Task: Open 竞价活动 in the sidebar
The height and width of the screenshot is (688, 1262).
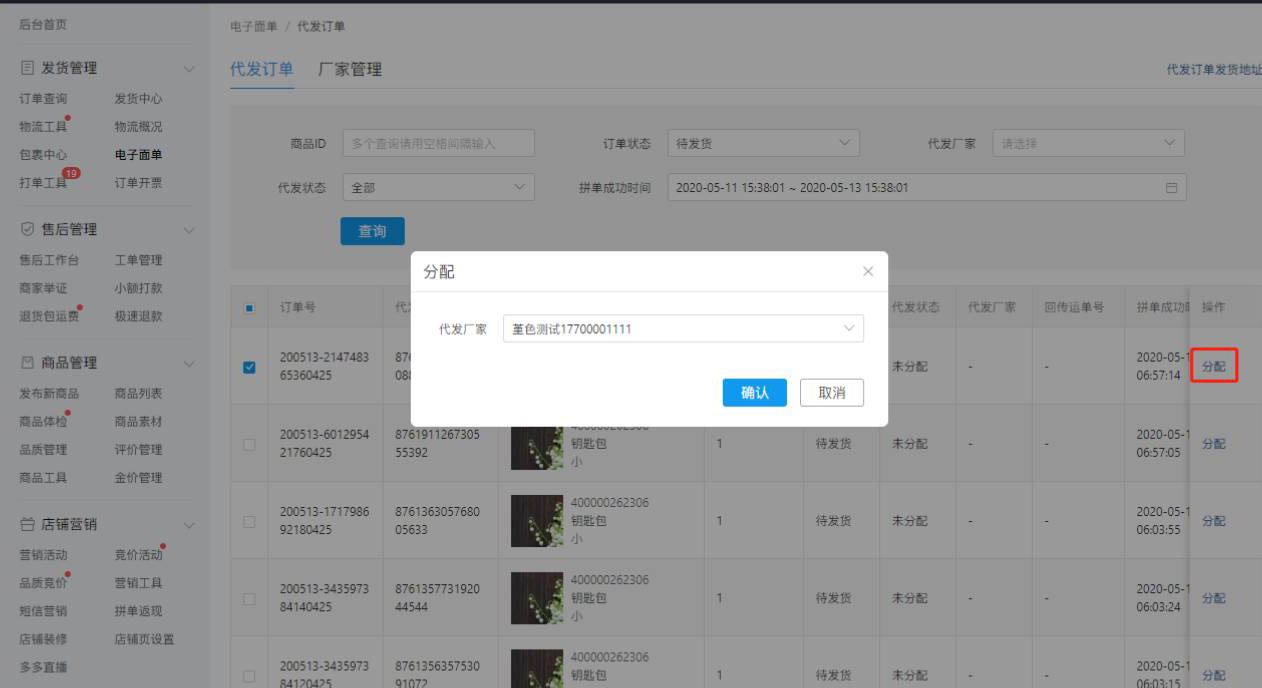Action: point(138,555)
